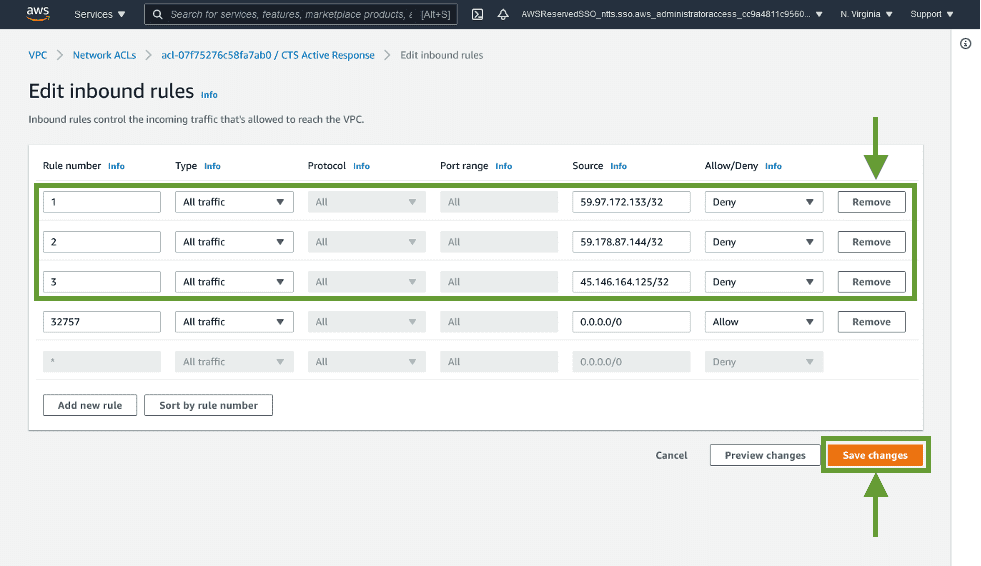The height and width of the screenshot is (566, 981).
Task: Open Info link for Port range
Action: coord(504,166)
